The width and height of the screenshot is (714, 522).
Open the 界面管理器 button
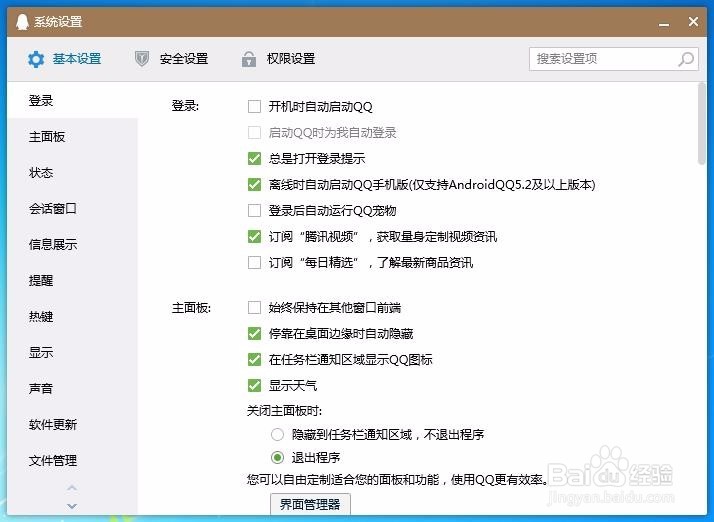click(x=310, y=504)
